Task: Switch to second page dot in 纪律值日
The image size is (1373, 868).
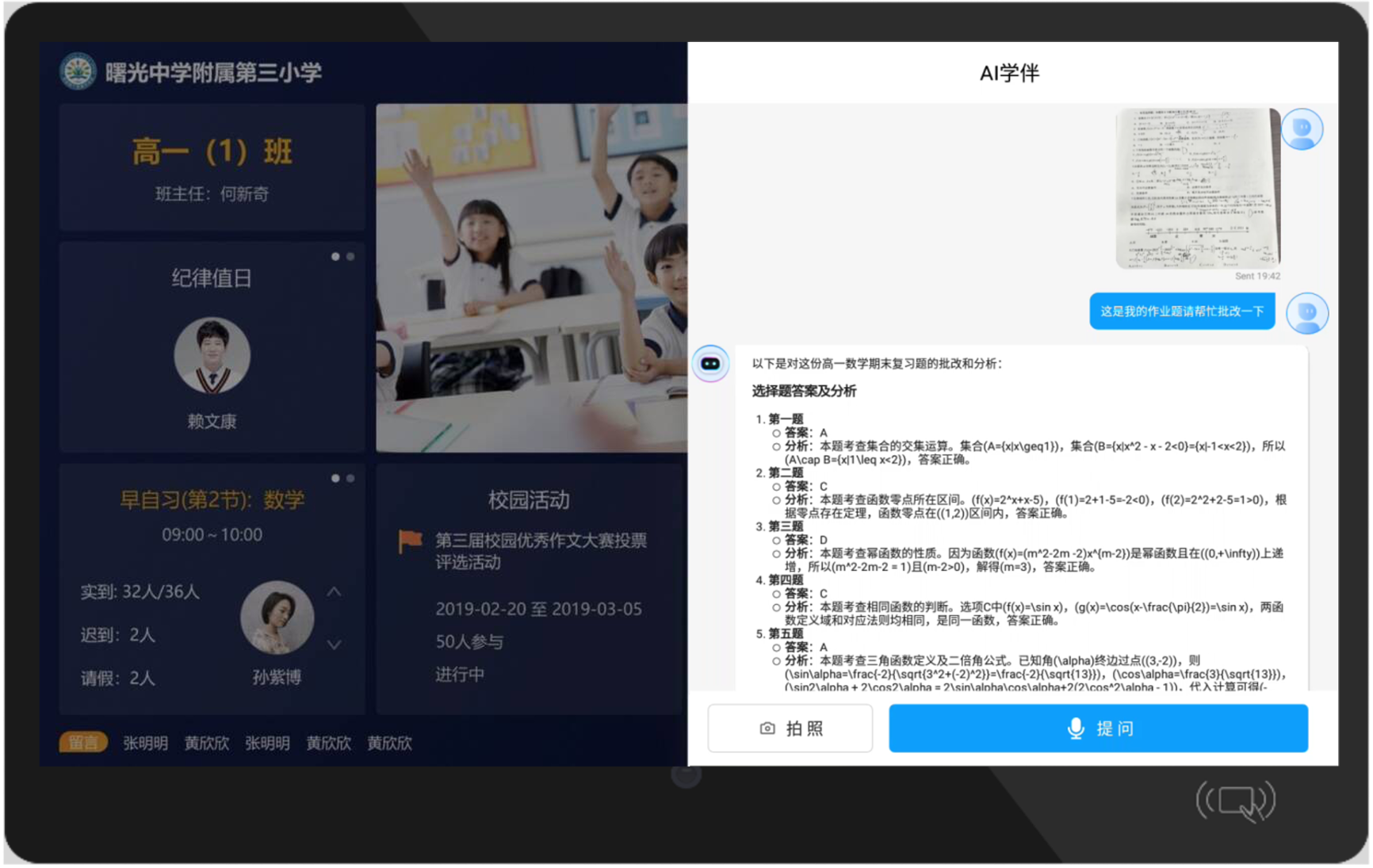Action: click(x=350, y=257)
